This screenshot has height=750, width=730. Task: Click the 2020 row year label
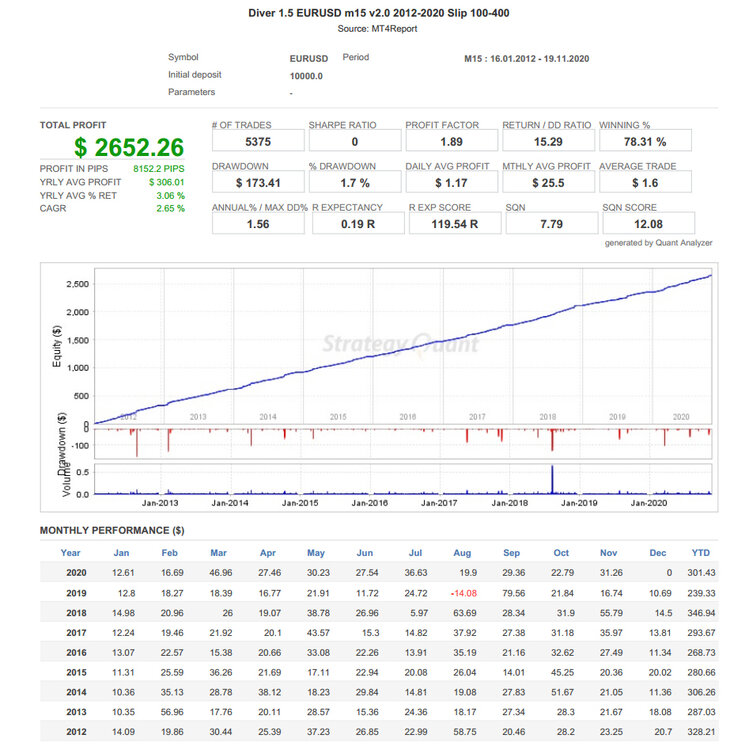(76, 573)
